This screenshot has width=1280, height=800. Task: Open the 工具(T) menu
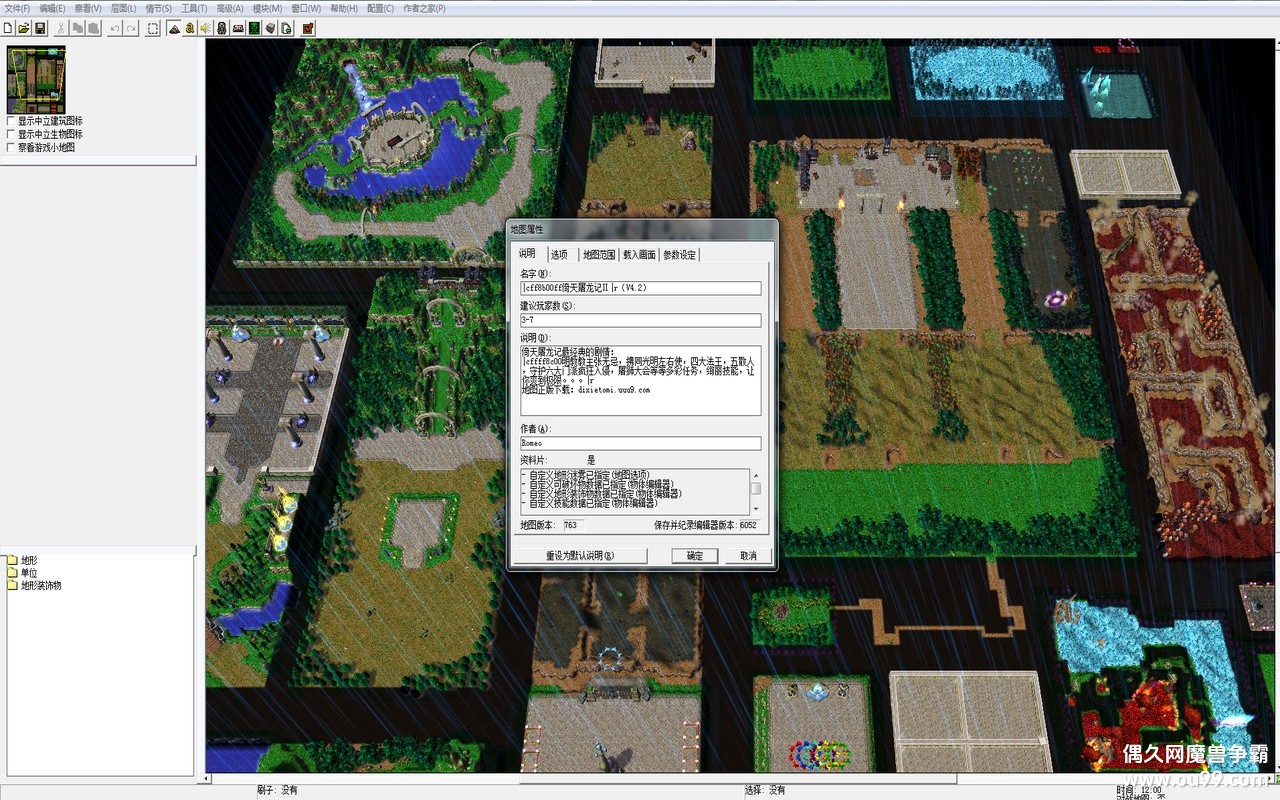(194, 8)
